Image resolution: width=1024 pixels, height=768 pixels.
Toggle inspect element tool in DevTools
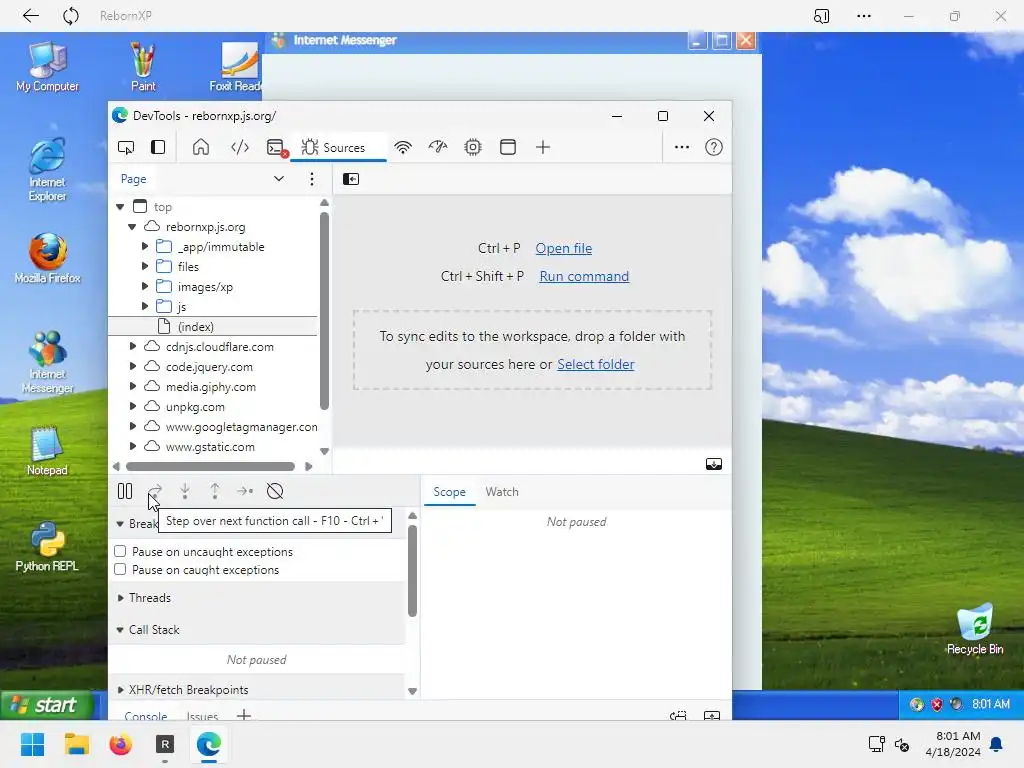(125, 148)
